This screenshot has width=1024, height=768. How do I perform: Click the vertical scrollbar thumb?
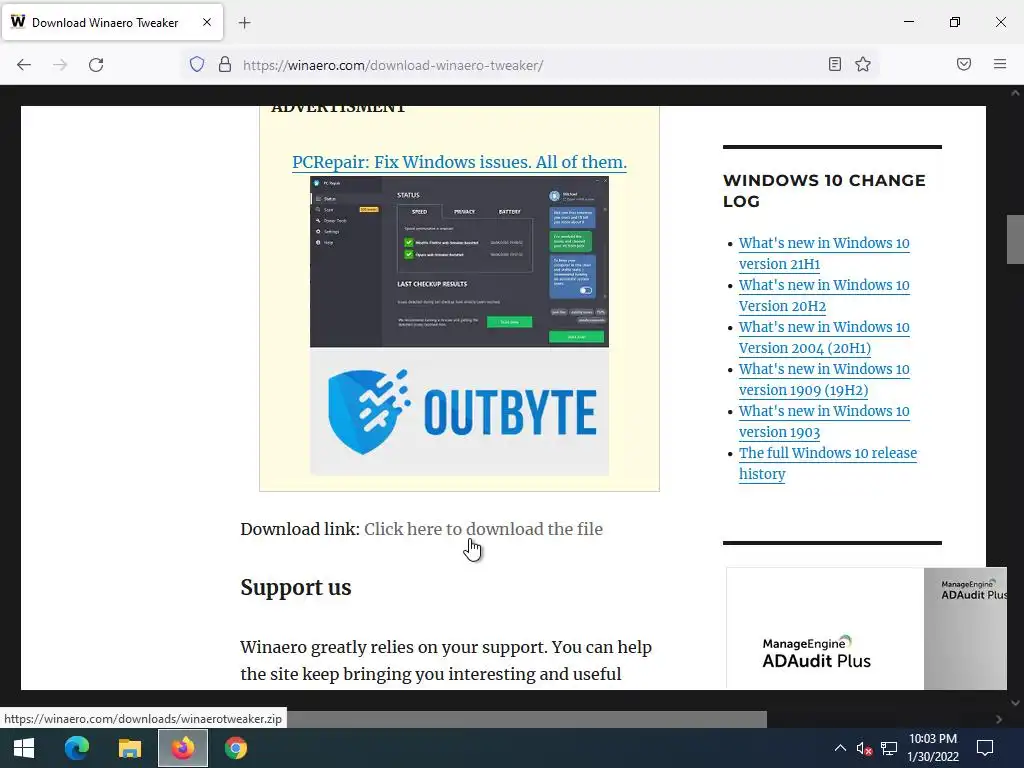click(1015, 239)
